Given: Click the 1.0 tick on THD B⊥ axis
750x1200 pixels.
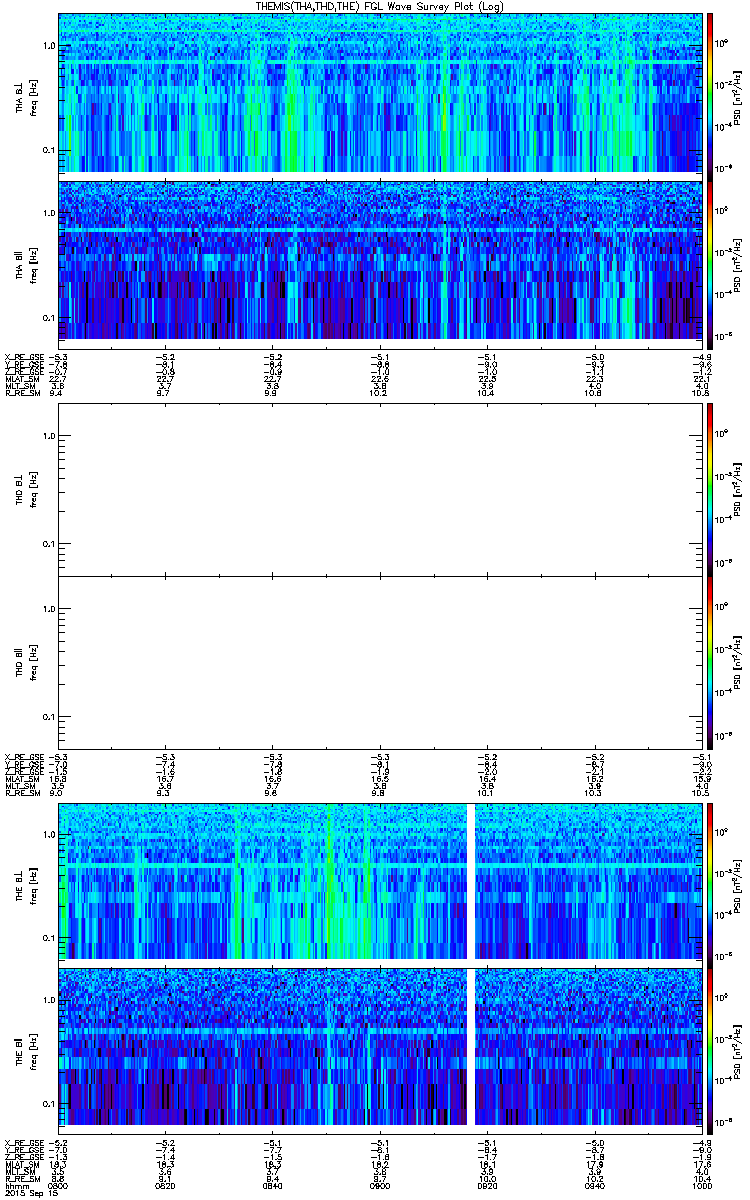Looking at the screenshot, I should tap(49, 435).
